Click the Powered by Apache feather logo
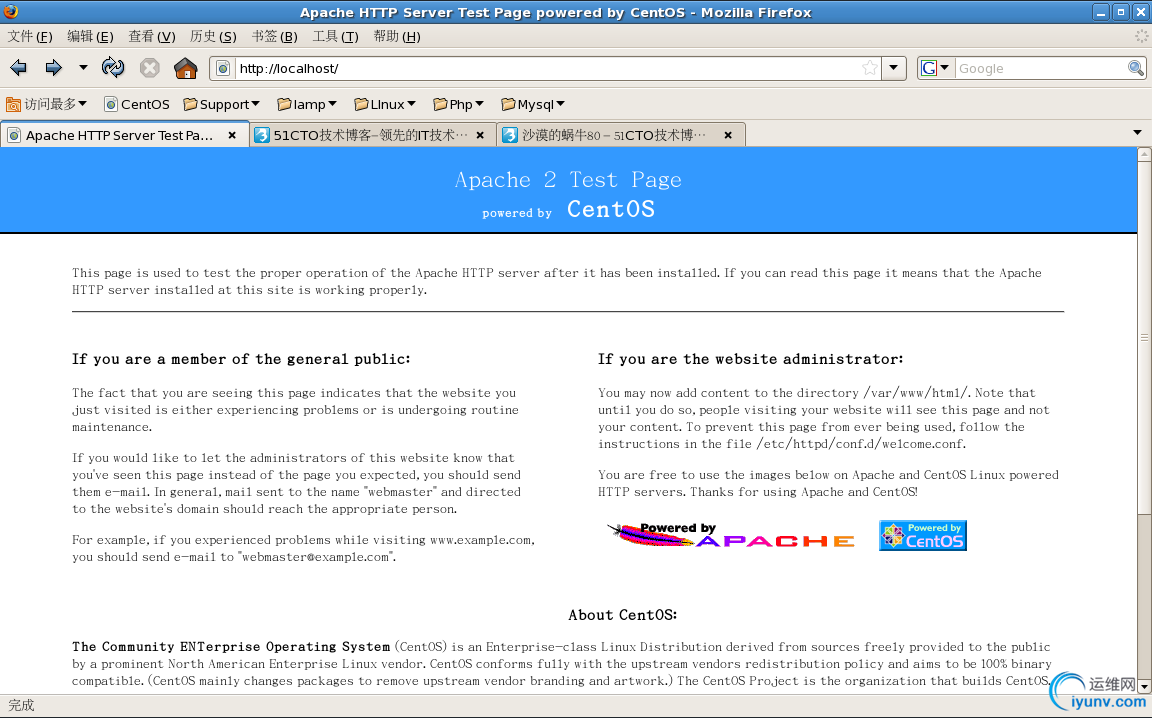This screenshot has width=1152, height=718. [731, 535]
